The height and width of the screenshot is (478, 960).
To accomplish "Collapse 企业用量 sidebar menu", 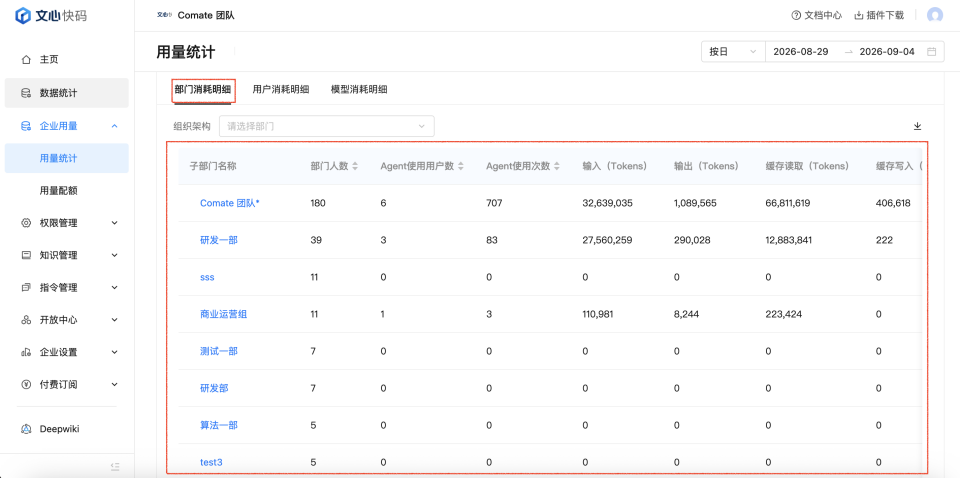I will (67, 126).
